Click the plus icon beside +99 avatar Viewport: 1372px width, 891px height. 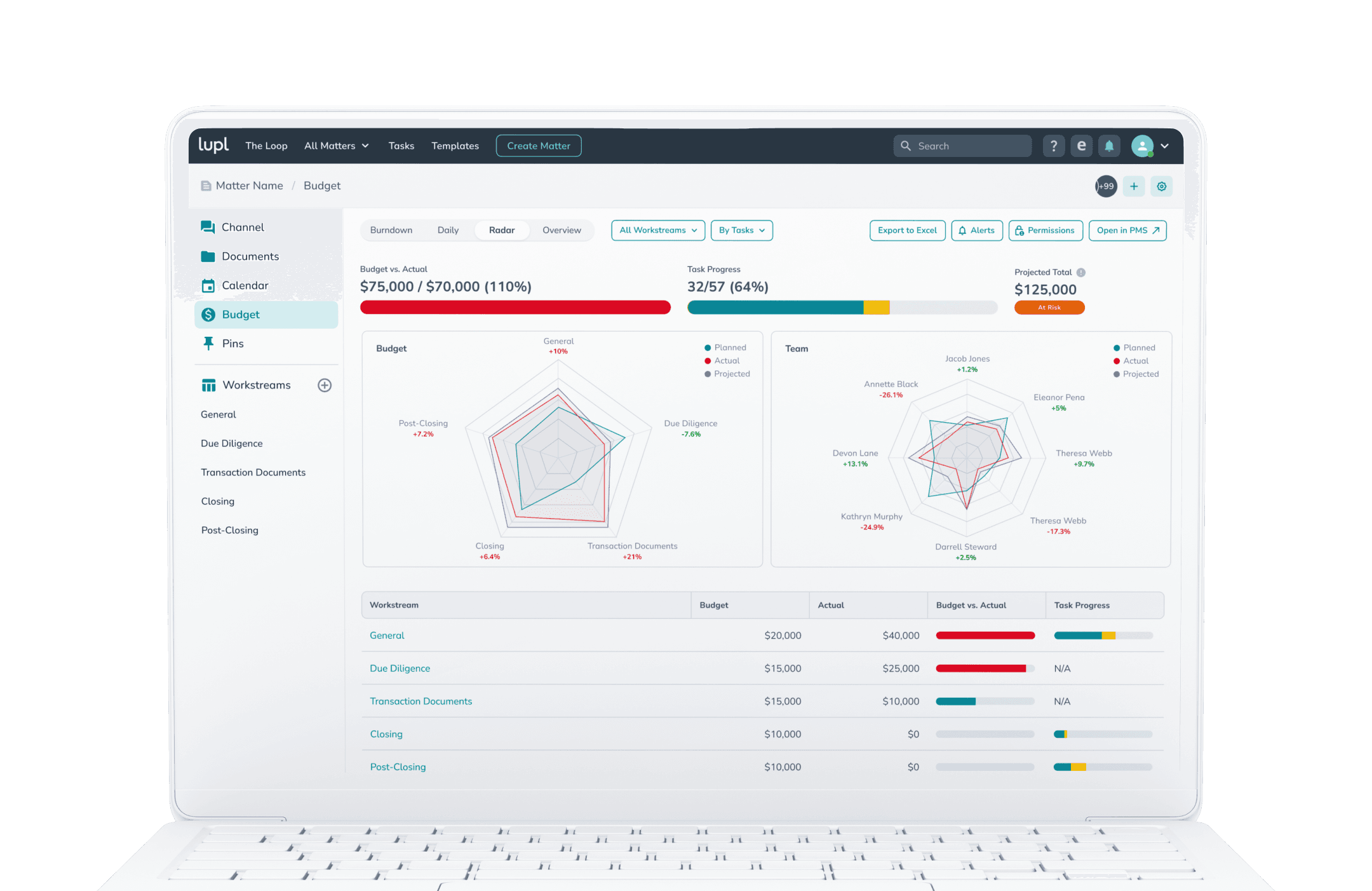click(x=1134, y=186)
